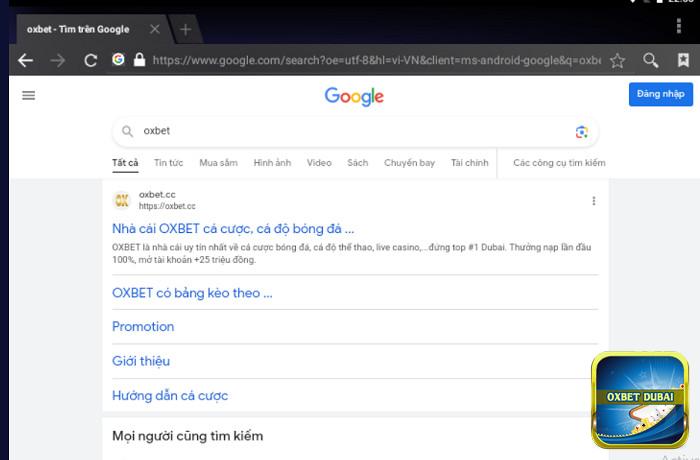Click the OXBET result description snippet

(352, 253)
